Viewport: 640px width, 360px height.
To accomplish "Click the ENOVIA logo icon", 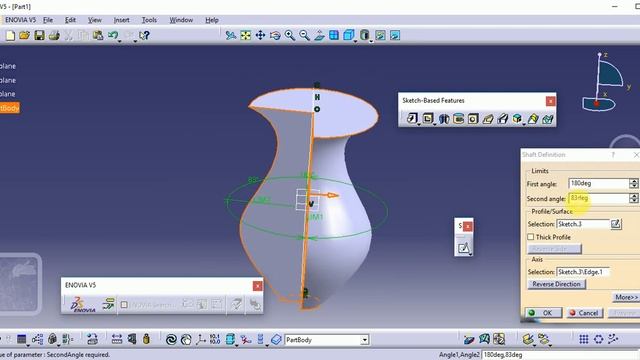I will [x=83, y=305].
